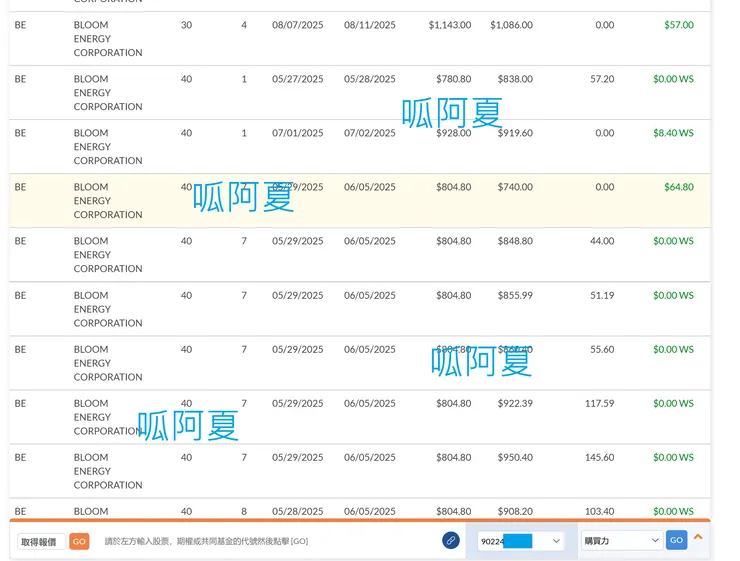
Task: Click $0.00 WS in the $838.00 row
Action: pos(673,79)
